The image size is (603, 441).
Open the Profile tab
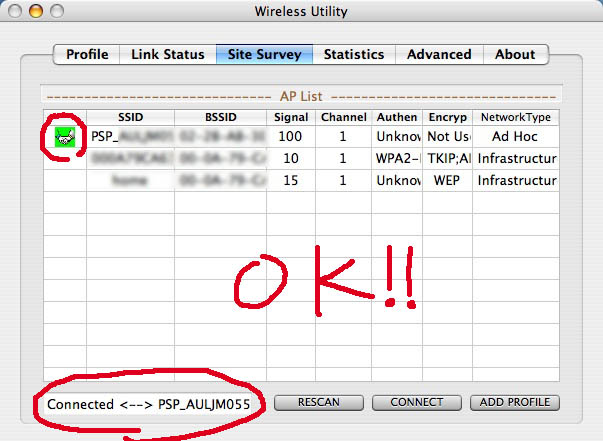coord(87,54)
